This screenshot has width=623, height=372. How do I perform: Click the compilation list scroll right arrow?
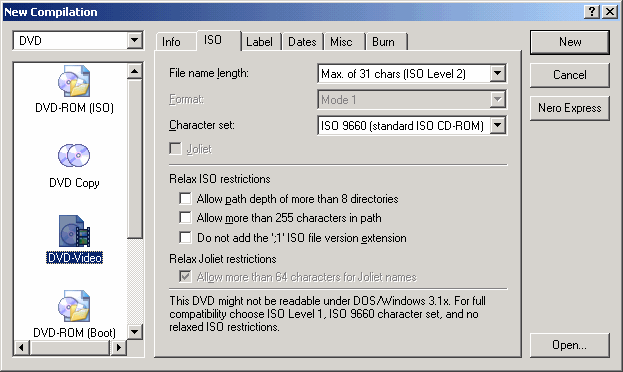pos(118,348)
